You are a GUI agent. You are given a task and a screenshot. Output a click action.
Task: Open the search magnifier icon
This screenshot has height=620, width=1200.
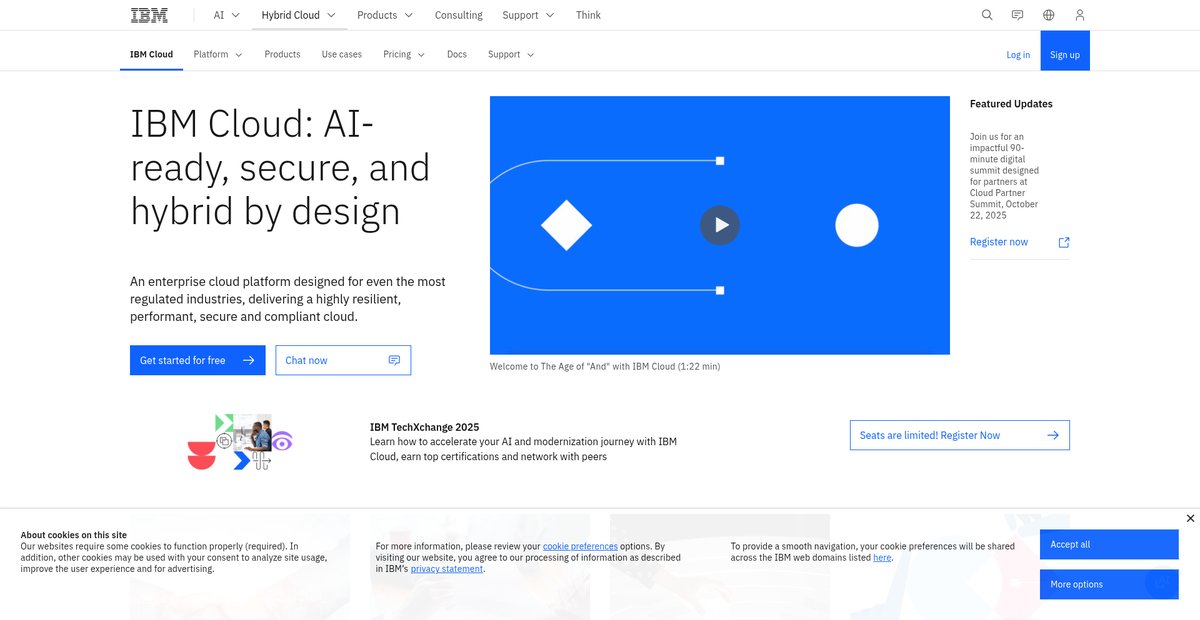[x=987, y=15]
